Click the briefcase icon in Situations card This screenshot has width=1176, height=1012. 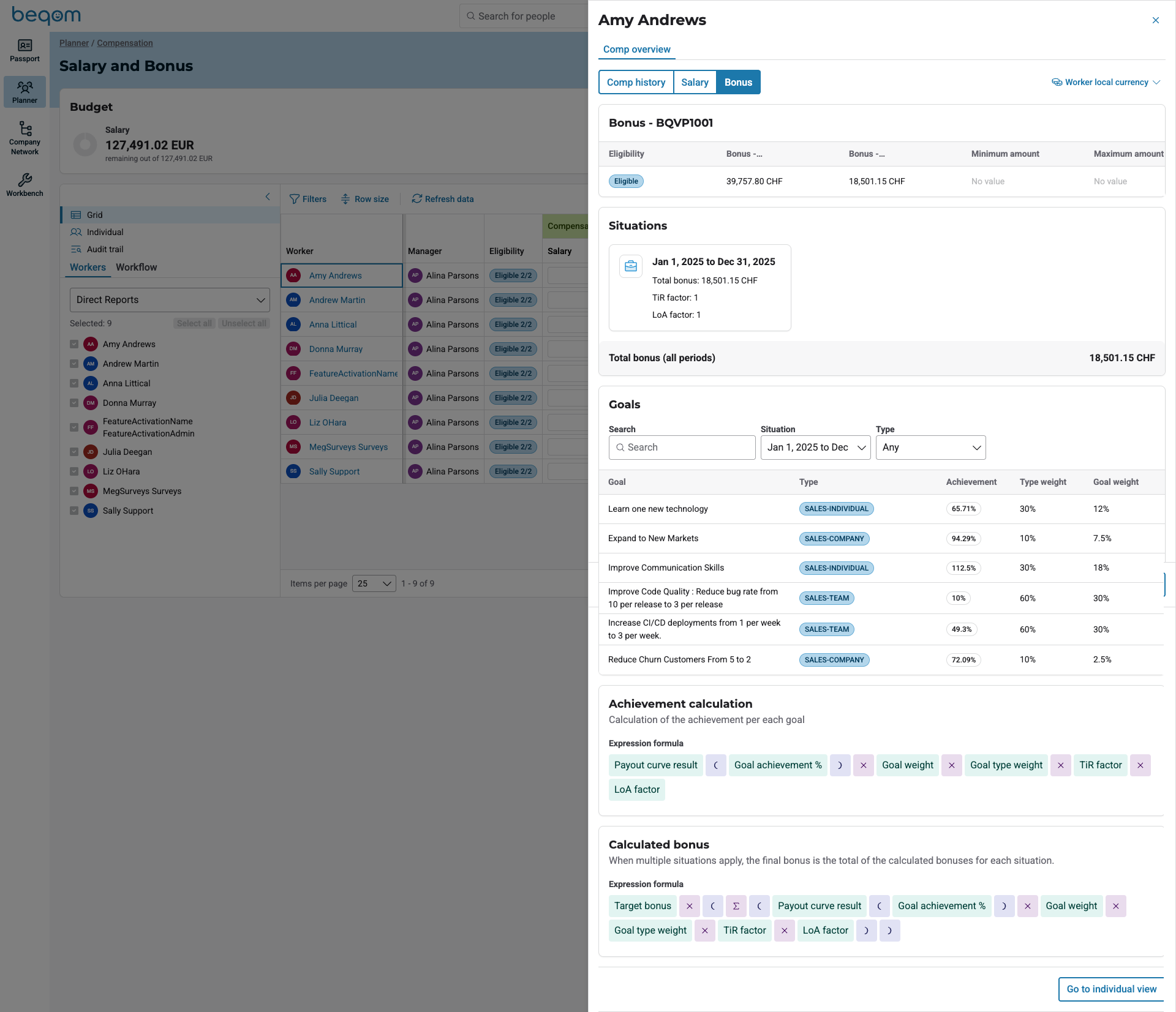pos(631,266)
